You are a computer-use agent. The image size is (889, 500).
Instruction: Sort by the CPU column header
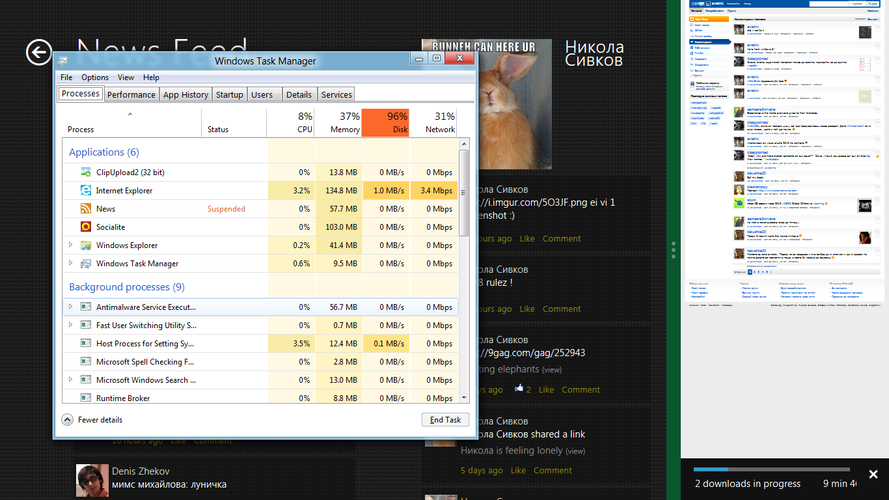(290, 122)
